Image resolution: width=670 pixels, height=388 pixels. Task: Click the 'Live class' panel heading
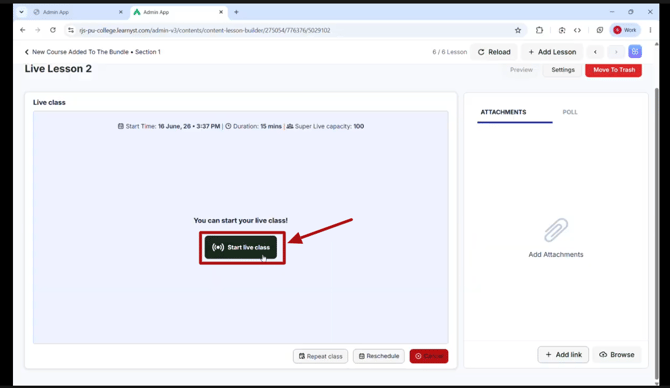[49, 103]
